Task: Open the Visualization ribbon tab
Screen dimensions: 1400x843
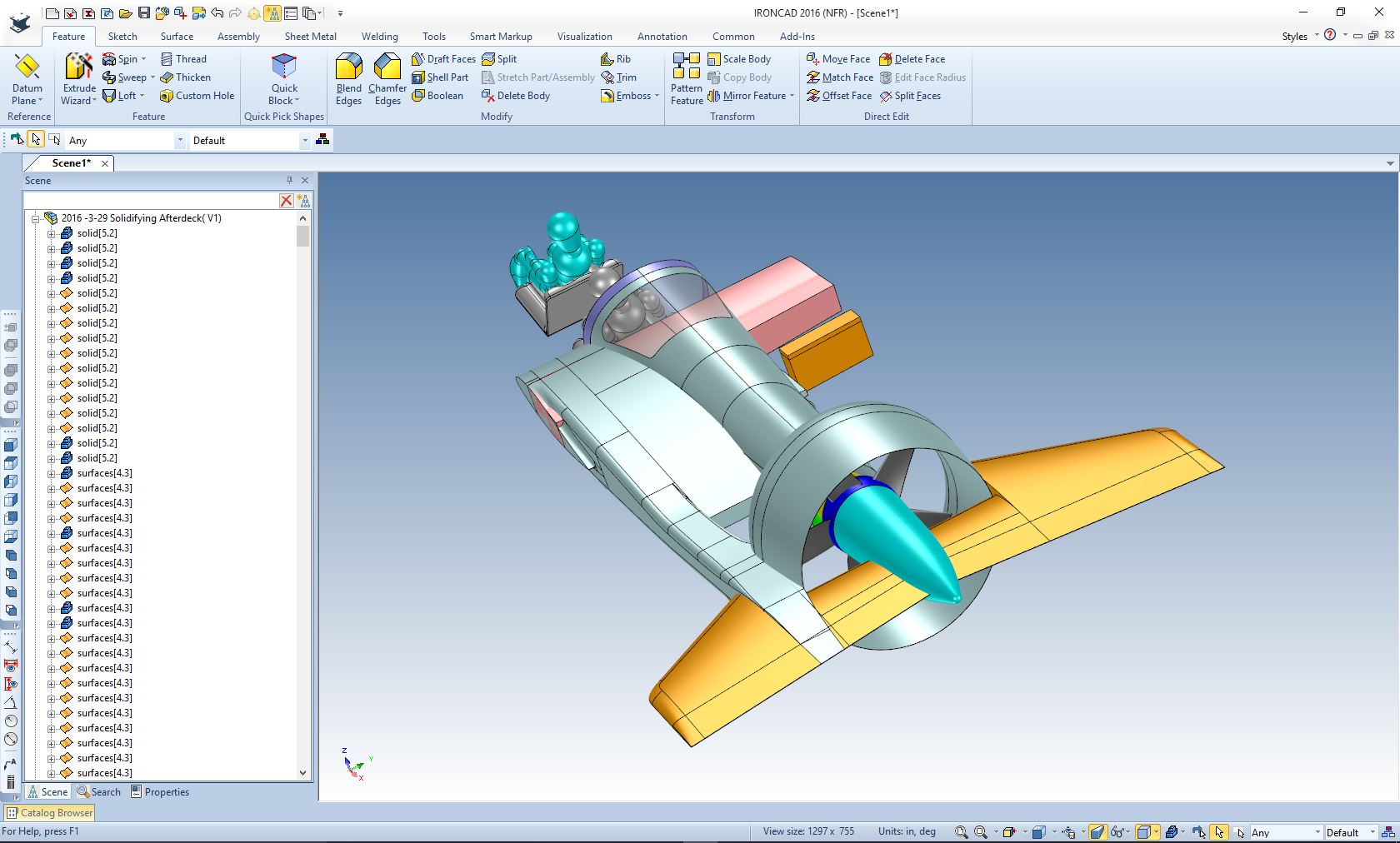Action: tap(584, 36)
